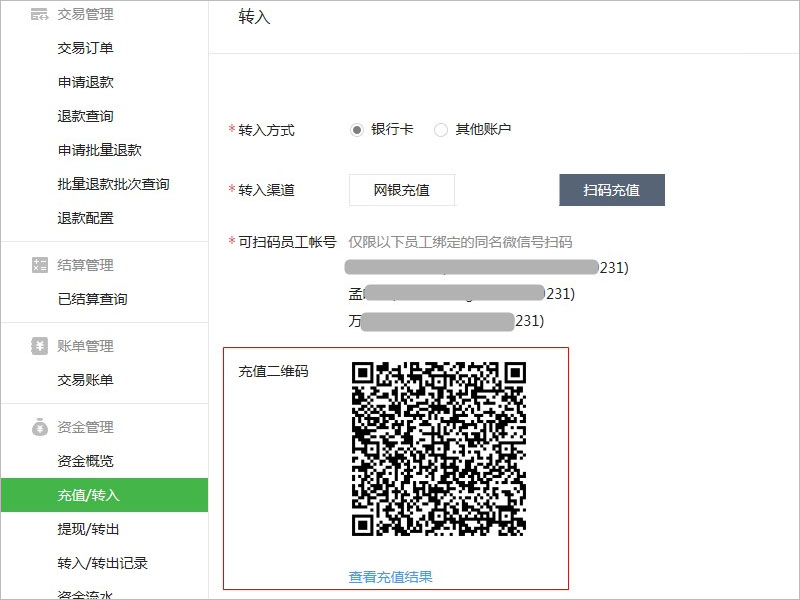Select the 其他账户 radio button
The height and width of the screenshot is (600, 800).
point(441,130)
